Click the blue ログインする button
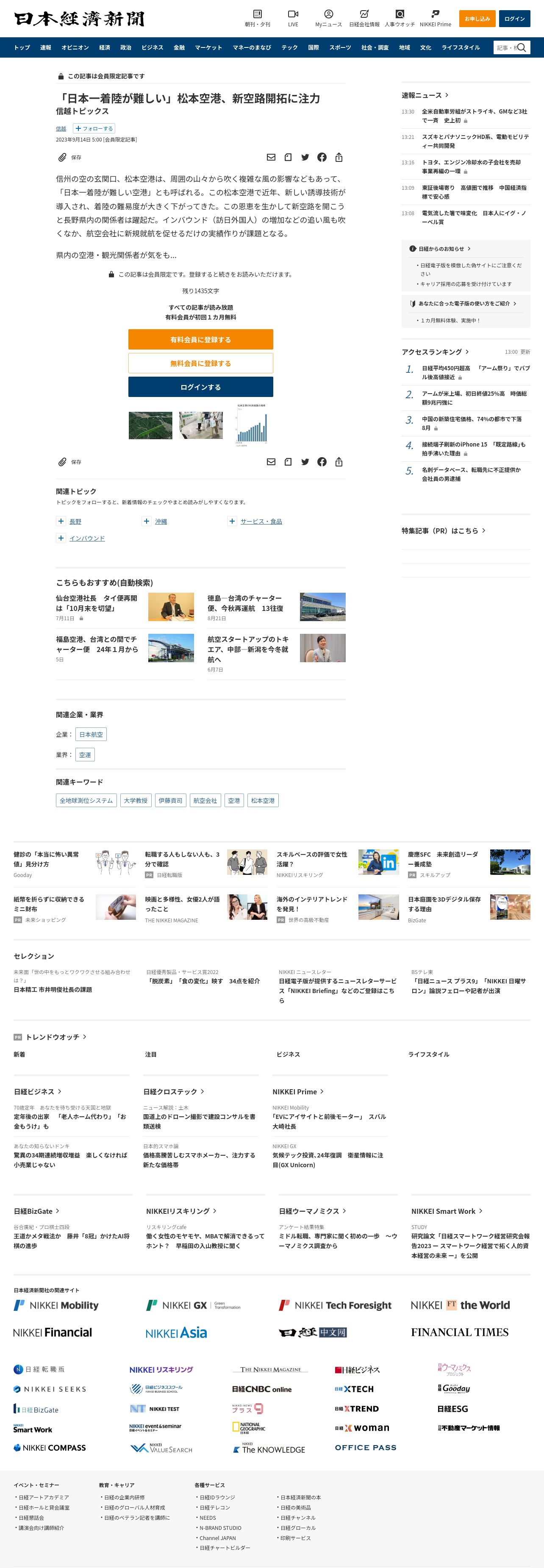Screen dimensions: 544x1568 pos(200,387)
